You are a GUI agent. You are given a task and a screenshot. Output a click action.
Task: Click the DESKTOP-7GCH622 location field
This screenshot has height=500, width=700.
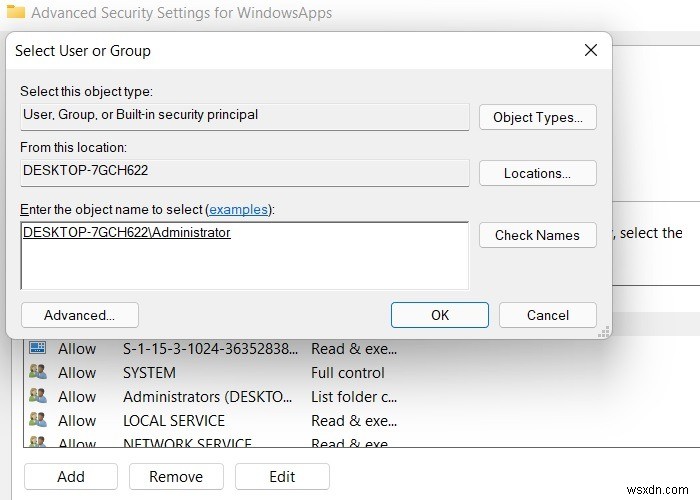click(x=245, y=173)
